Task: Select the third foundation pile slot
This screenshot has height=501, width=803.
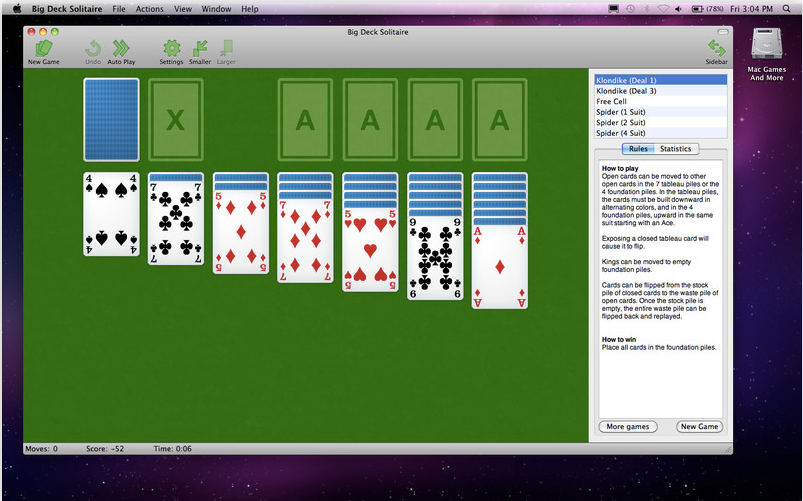Action: pos(435,119)
